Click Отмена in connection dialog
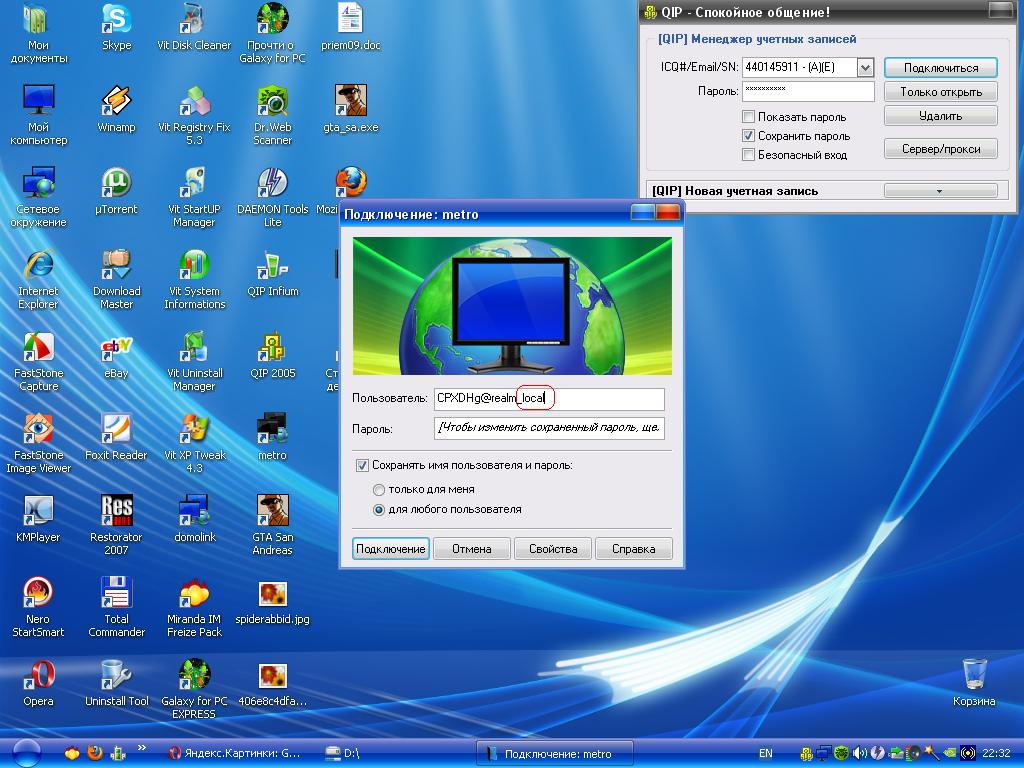 (472, 549)
